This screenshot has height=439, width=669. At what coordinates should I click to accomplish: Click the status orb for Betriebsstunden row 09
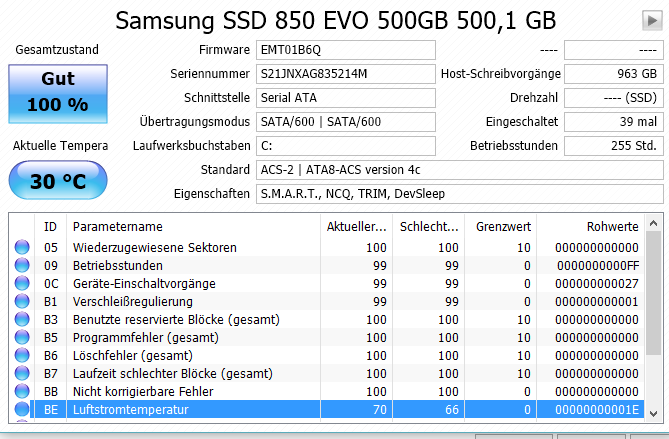point(22,265)
